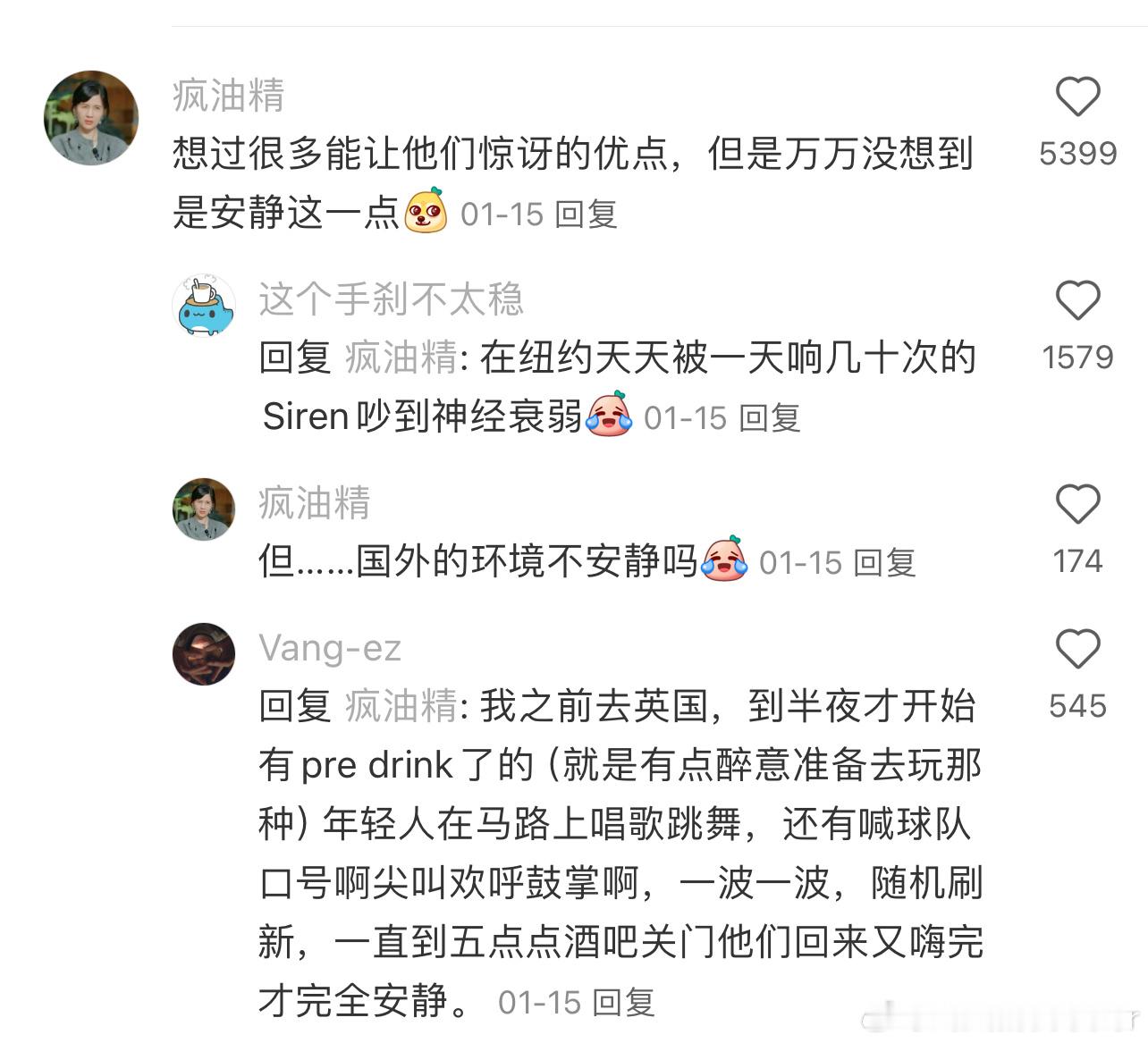This screenshot has height=1043, width=1148.
Task: Open 疯油精's username on the 国外的环境 reply
Action: coord(315,503)
